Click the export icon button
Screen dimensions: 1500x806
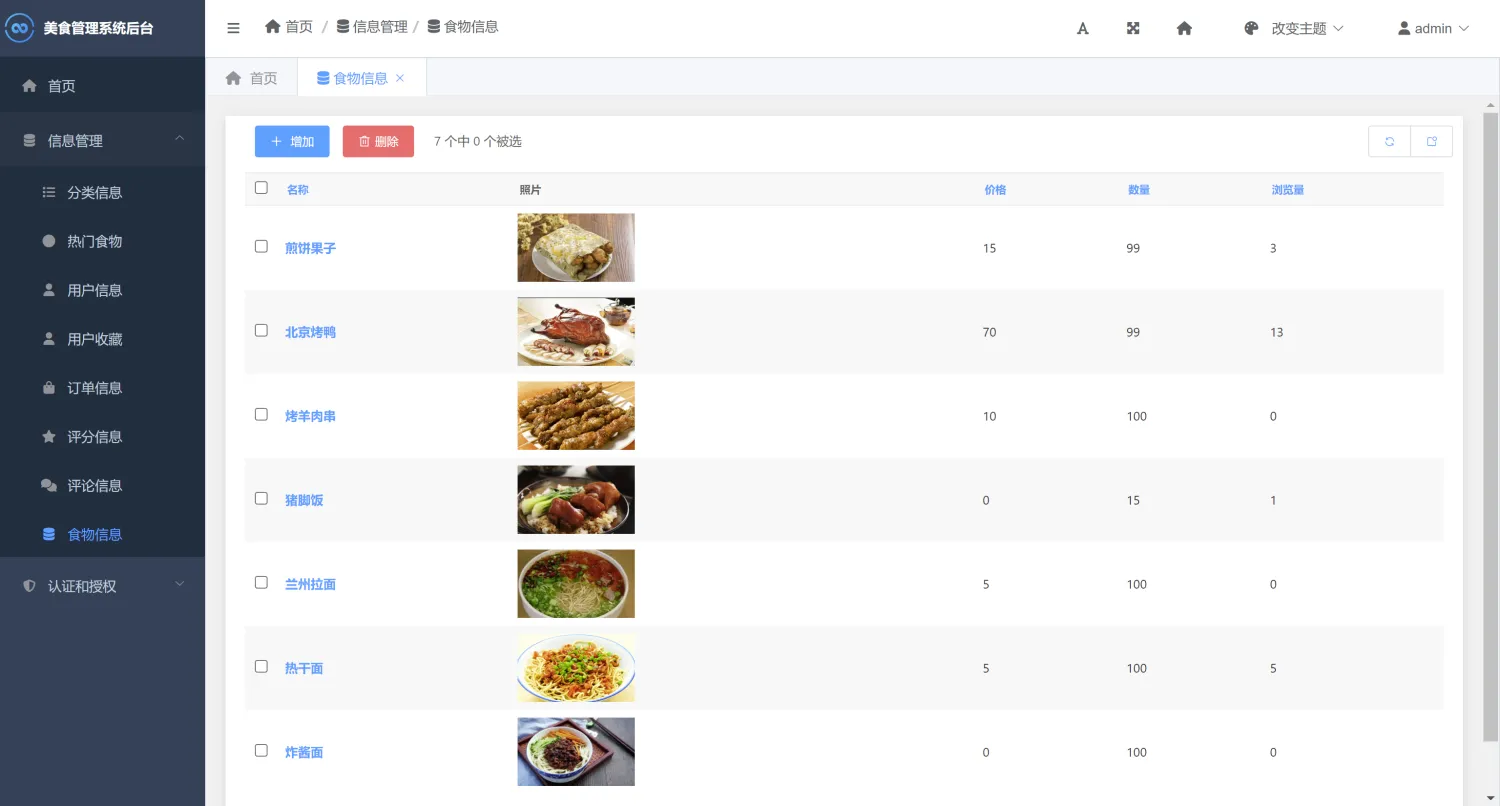pyautogui.click(x=1432, y=142)
